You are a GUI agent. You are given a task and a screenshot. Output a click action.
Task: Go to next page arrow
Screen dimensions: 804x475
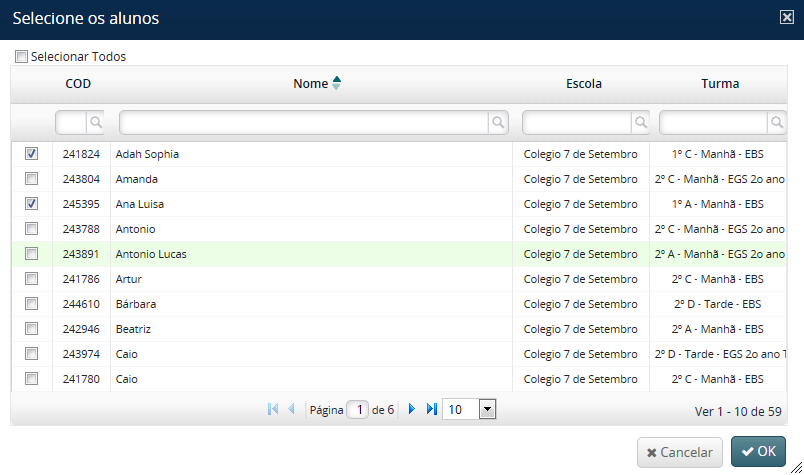[x=411, y=409]
